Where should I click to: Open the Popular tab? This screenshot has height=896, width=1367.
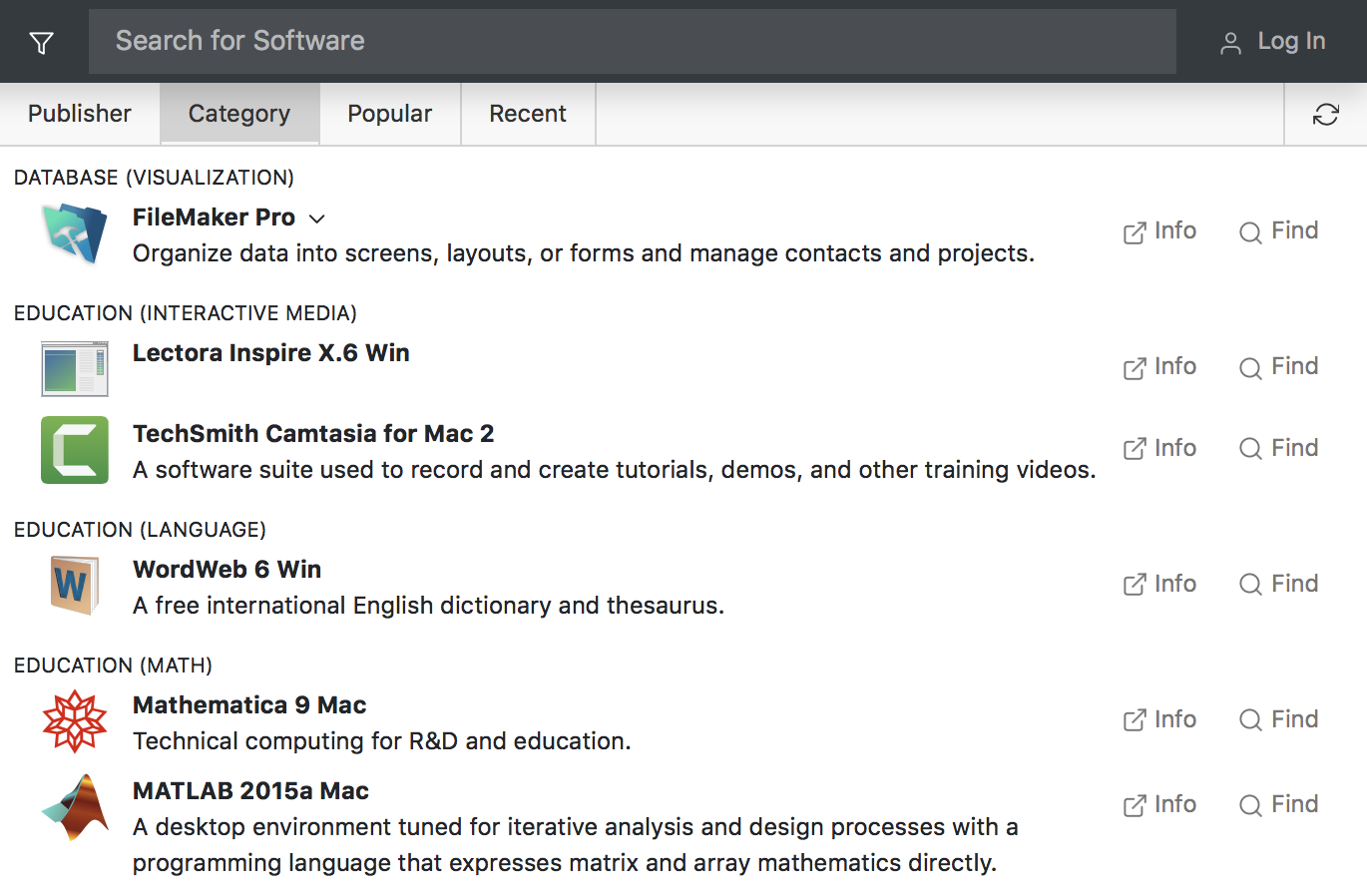tap(389, 113)
